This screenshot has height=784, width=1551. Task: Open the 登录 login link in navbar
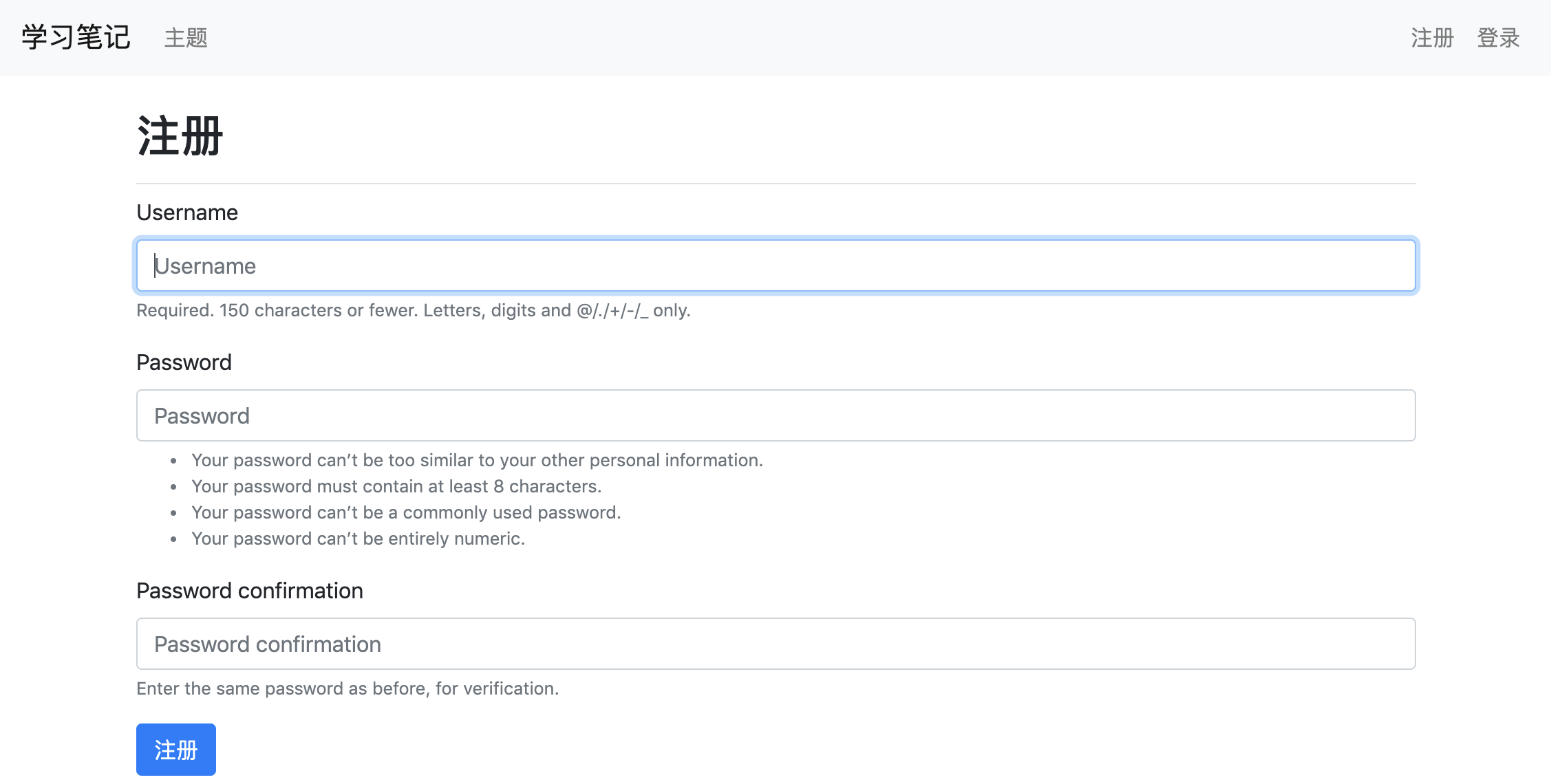click(x=1498, y=37)
